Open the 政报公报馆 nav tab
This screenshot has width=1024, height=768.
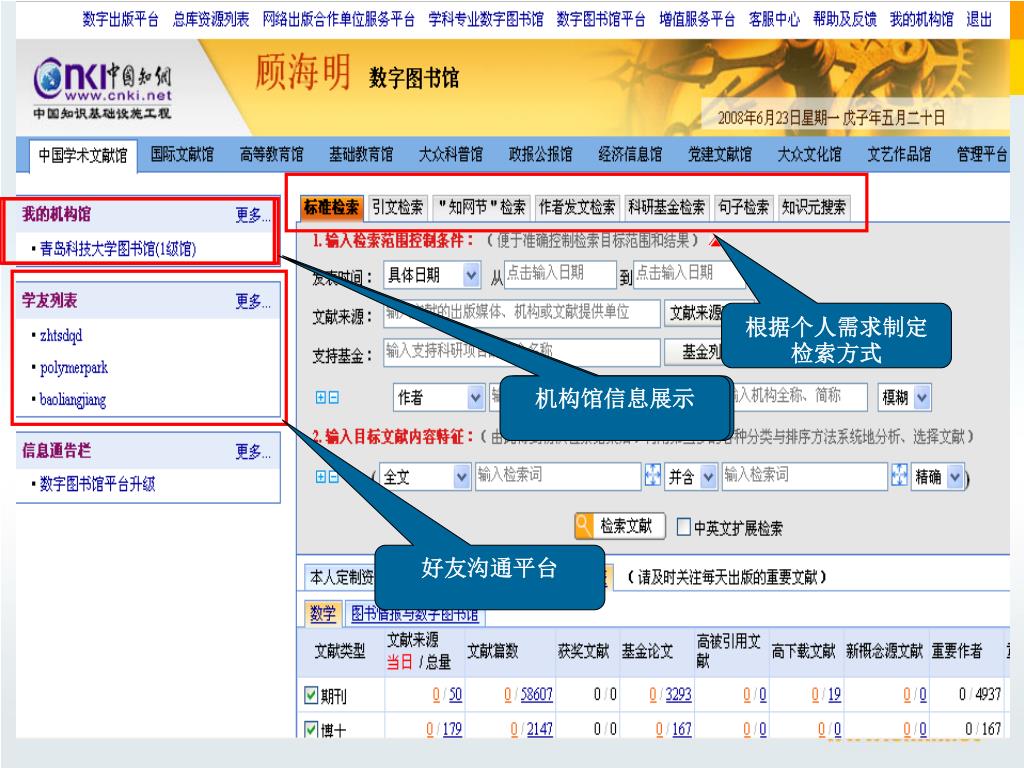(541, 154)
